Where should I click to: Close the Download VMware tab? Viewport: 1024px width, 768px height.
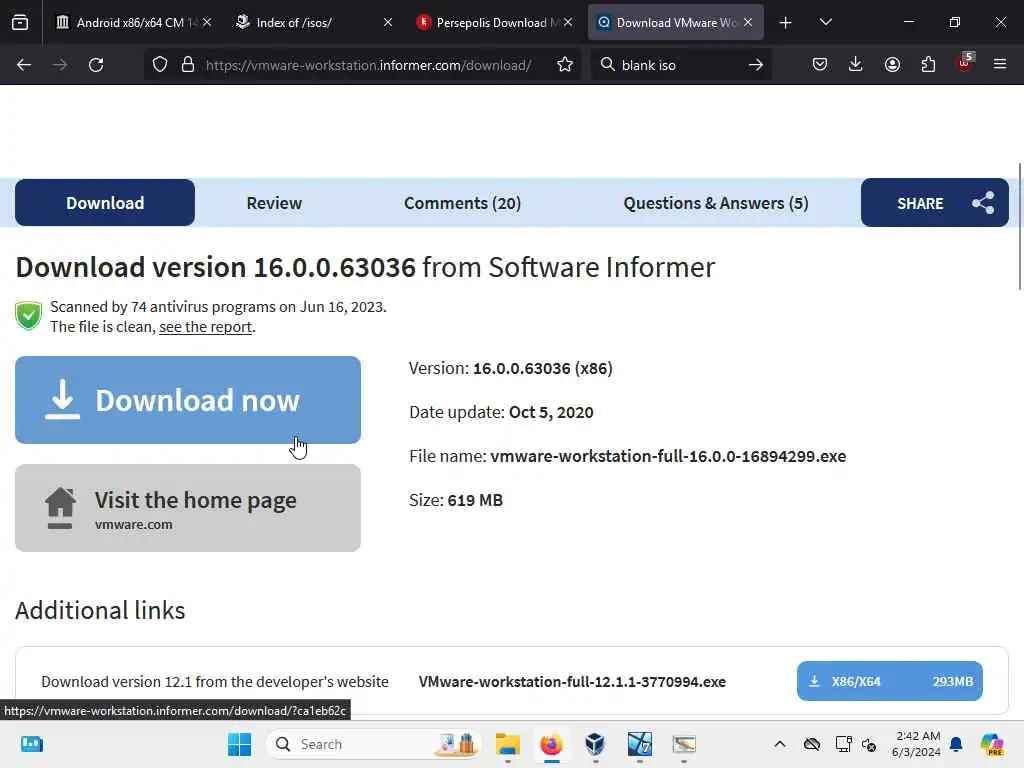pos(748,23)
